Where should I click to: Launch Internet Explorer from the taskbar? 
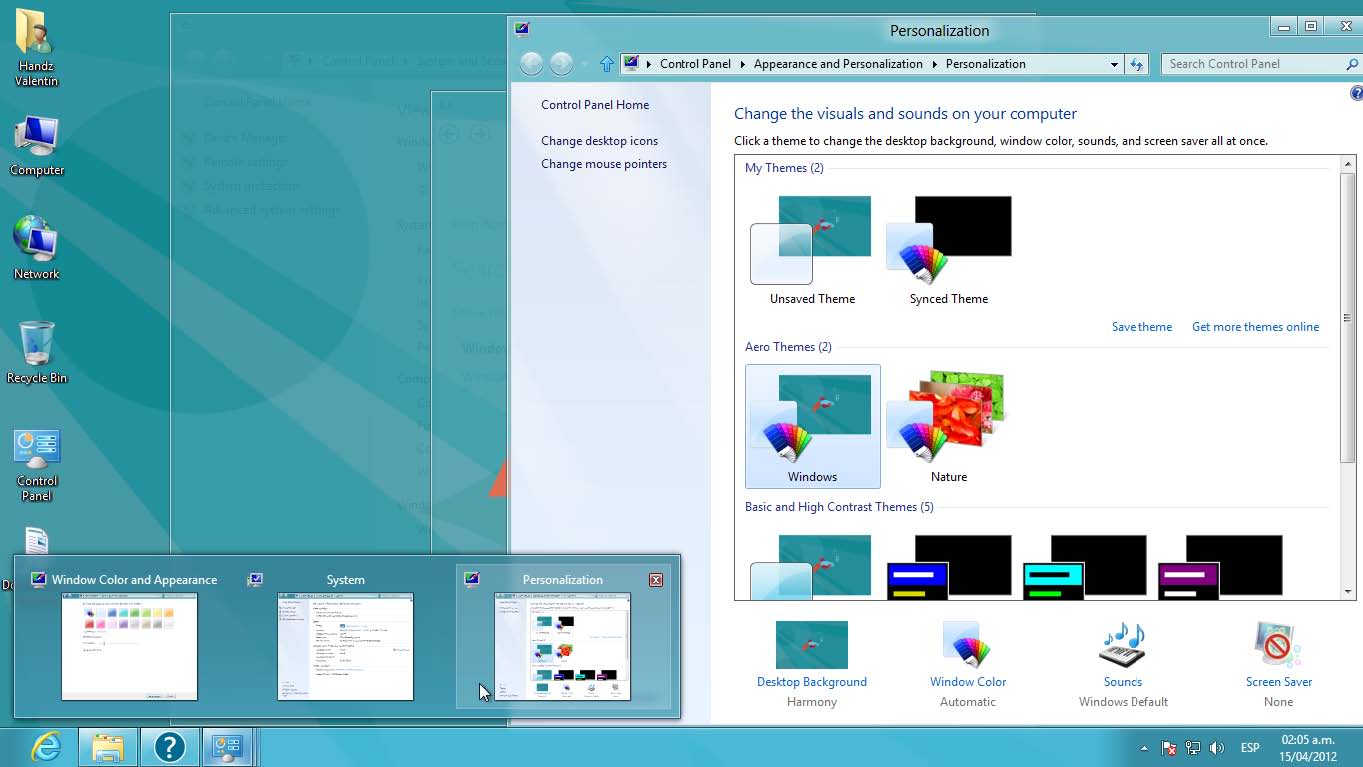(46, 747)
